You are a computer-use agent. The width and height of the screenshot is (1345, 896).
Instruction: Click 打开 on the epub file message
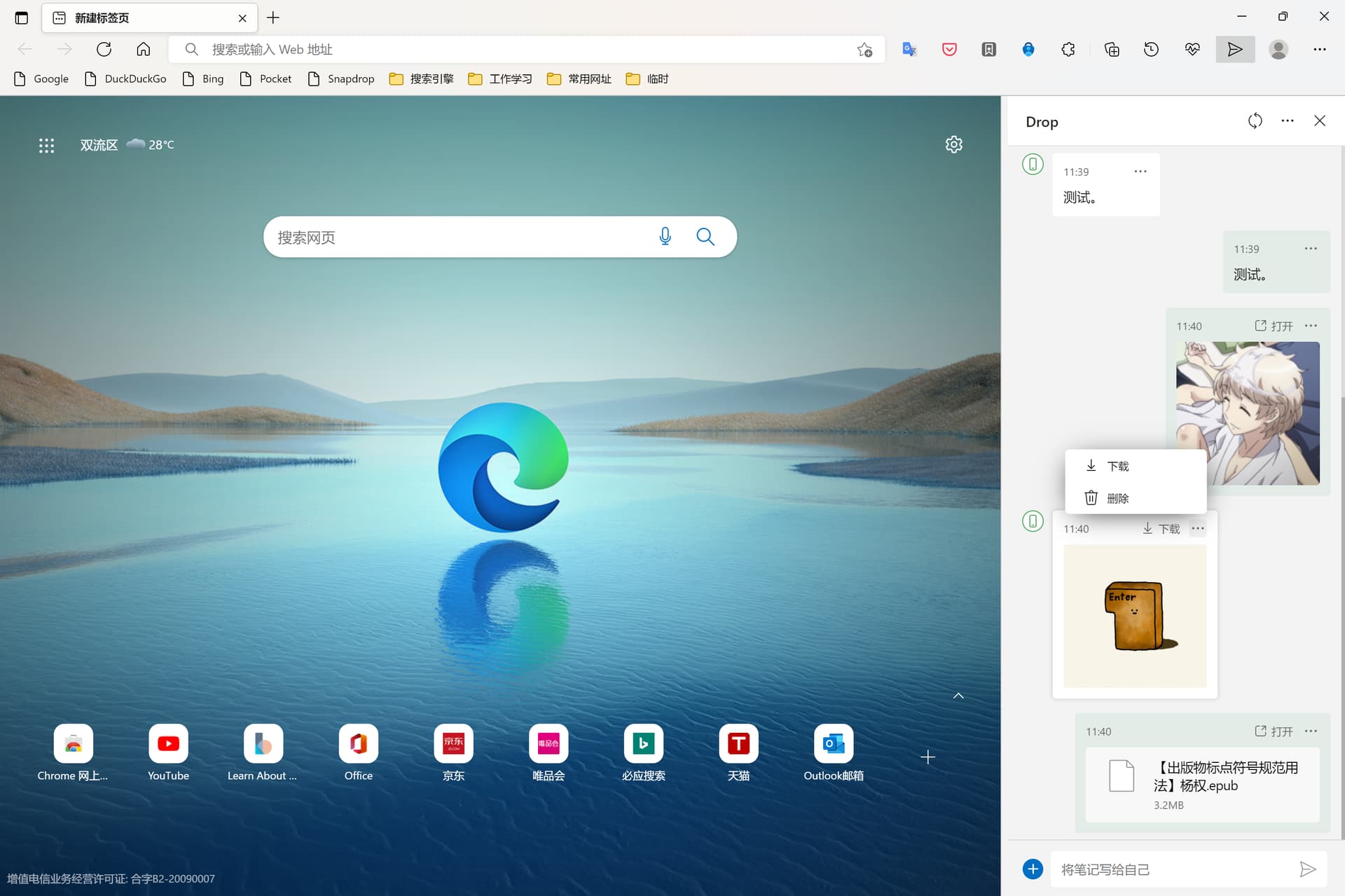1274,731
